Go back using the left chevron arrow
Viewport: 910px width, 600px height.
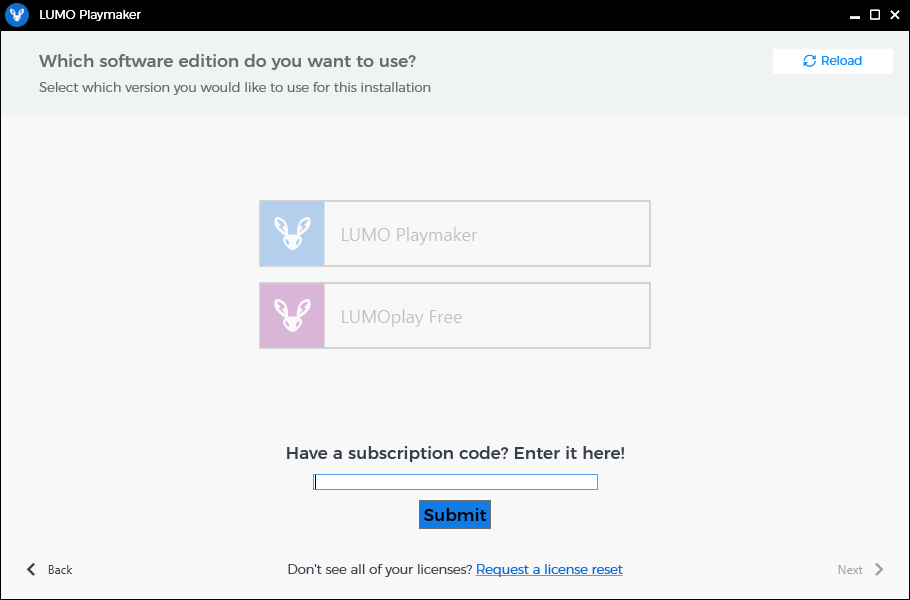pos(31,569)
